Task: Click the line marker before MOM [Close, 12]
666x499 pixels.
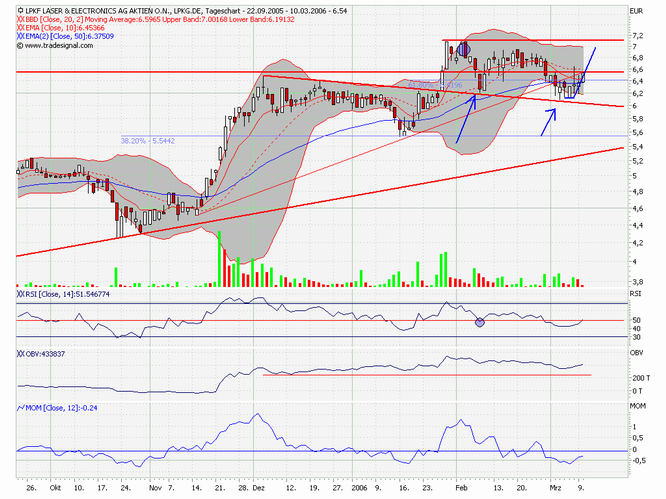Action: click(21, 408)
